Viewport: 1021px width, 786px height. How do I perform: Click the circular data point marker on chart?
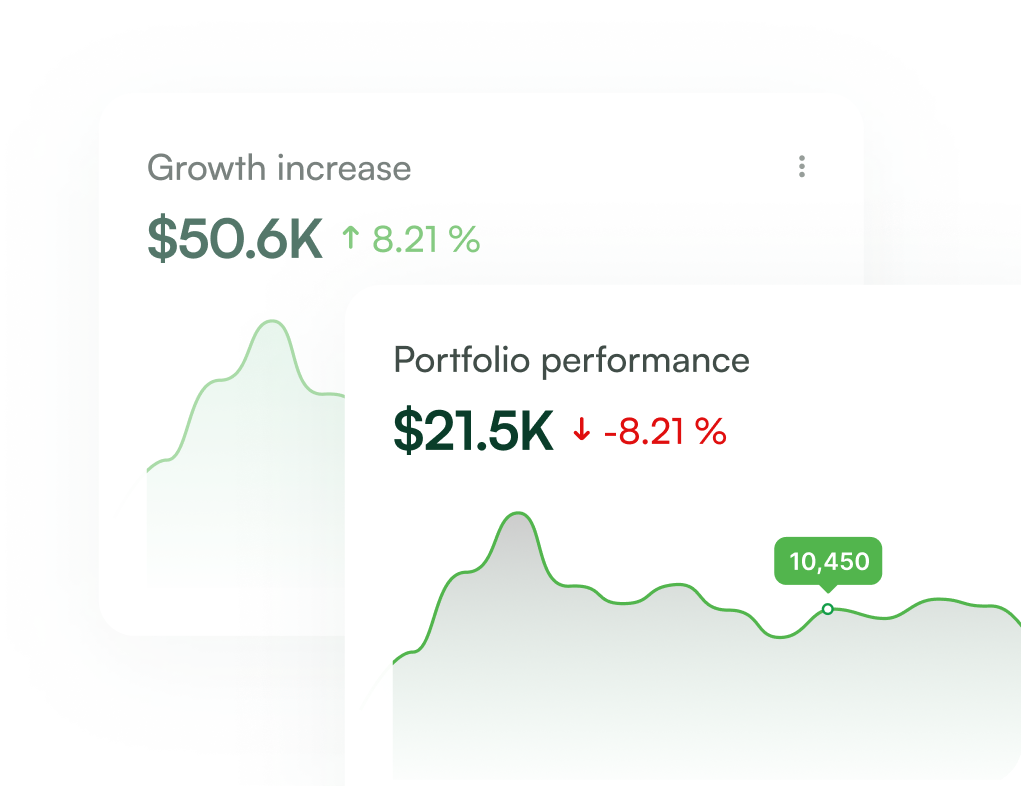pos(827,609)
